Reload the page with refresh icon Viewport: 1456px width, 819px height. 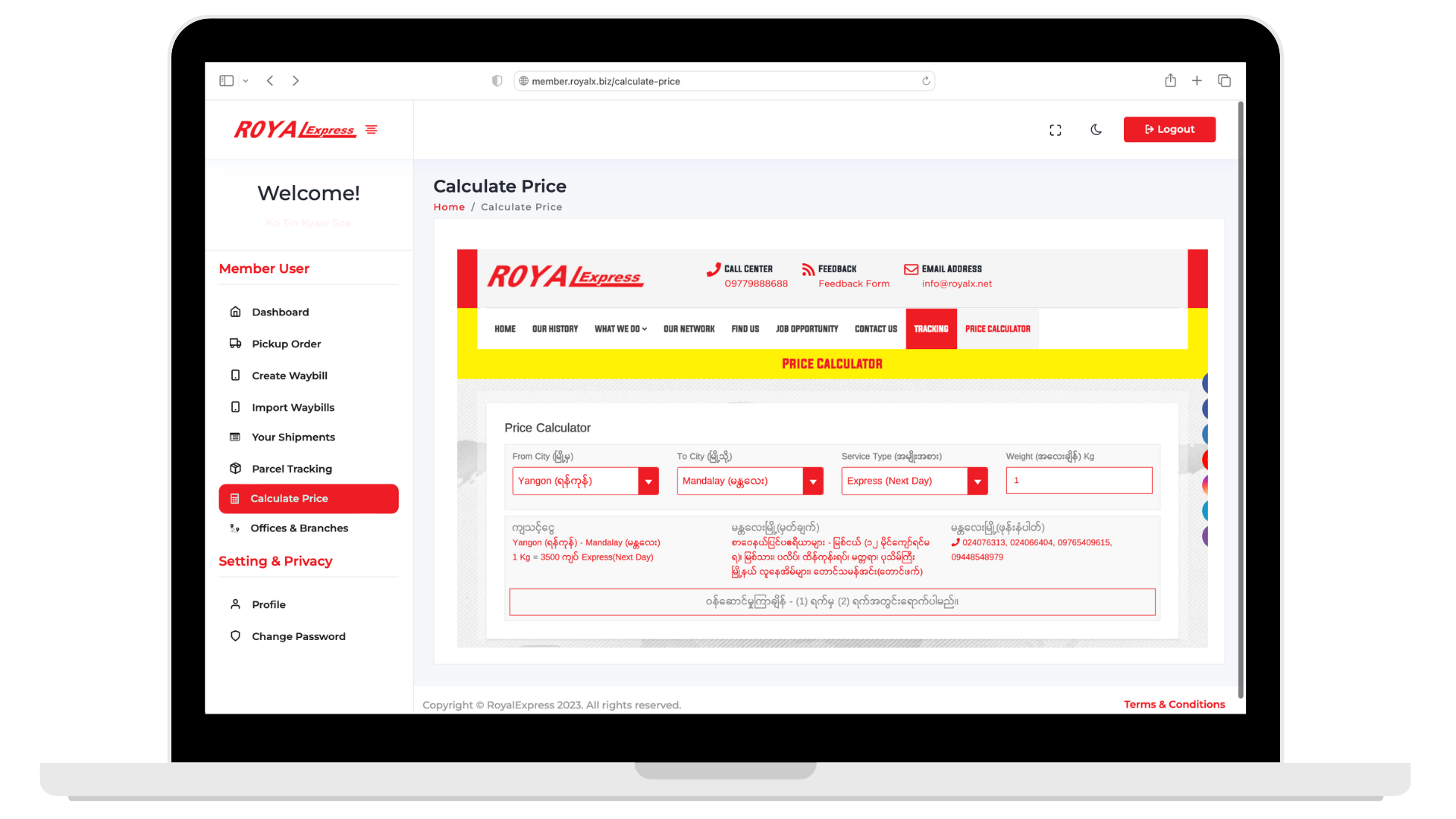pos(926,81)
